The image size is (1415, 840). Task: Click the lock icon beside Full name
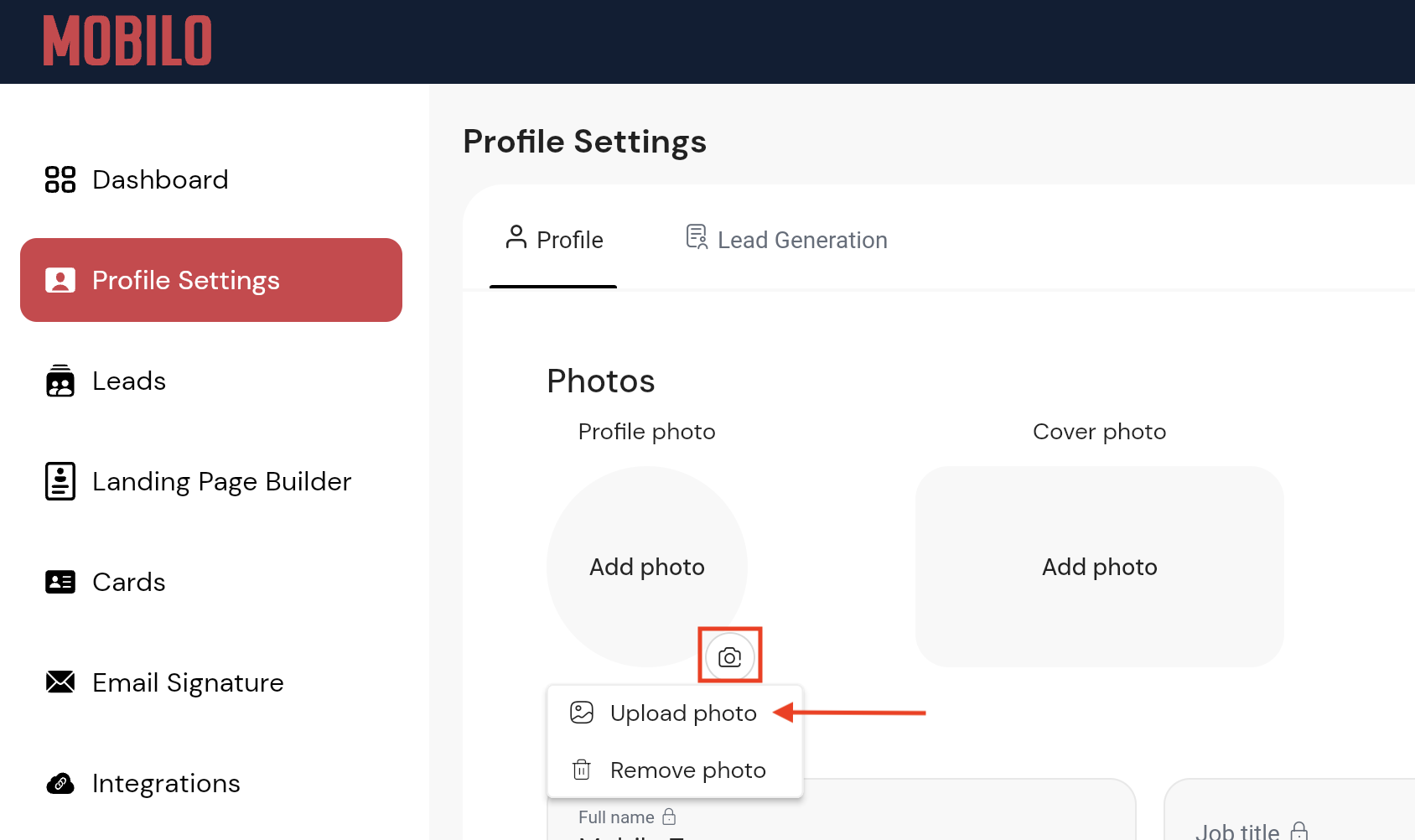tap(669, 817)
